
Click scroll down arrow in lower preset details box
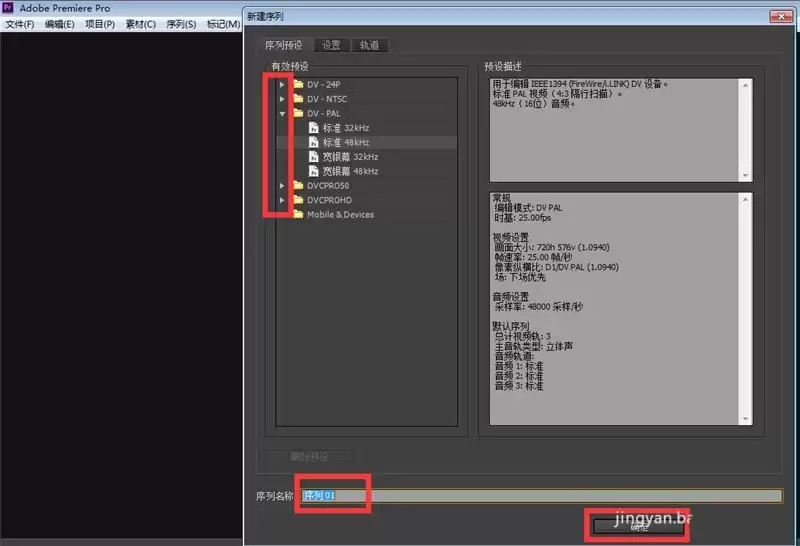[745, 418]
